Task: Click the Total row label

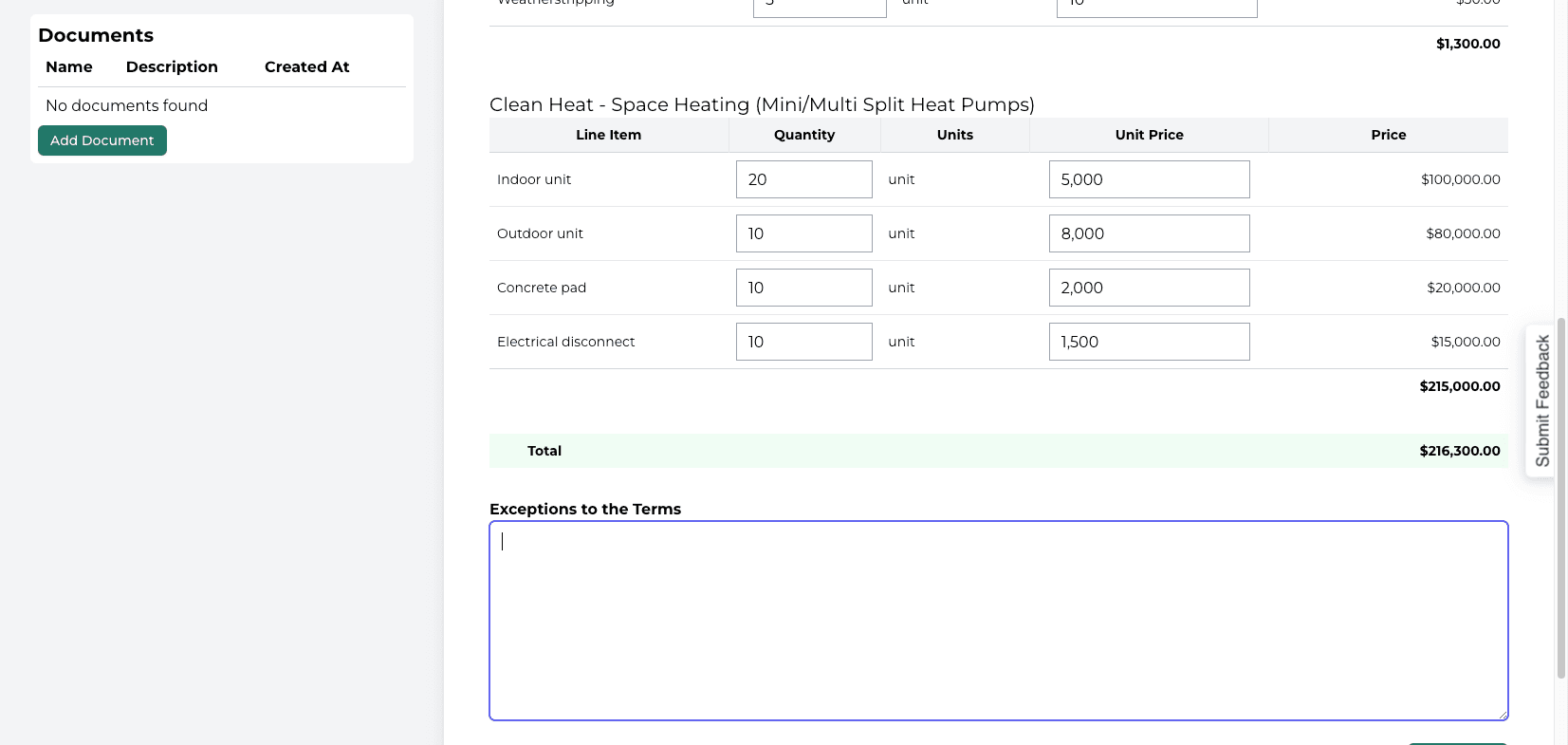Action: (x=544, y=451)
